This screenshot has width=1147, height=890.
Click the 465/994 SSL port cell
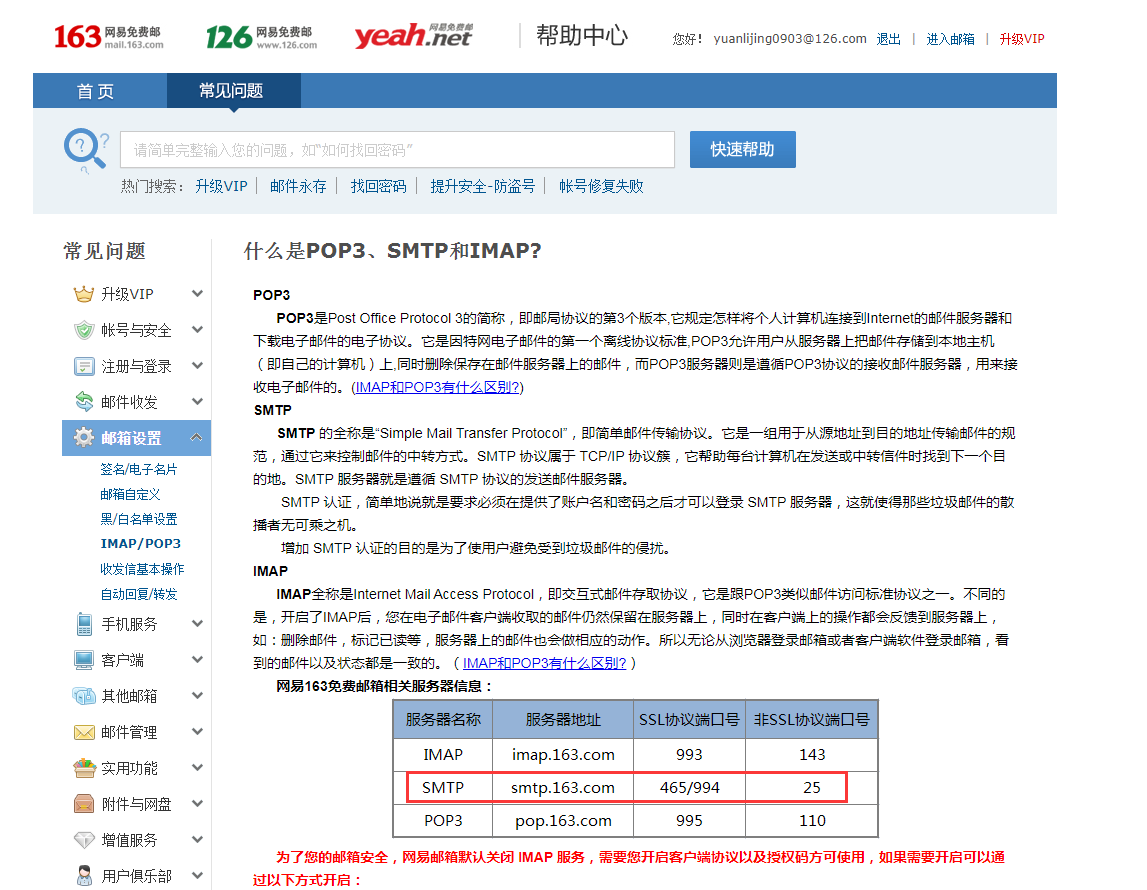(689, 788)
